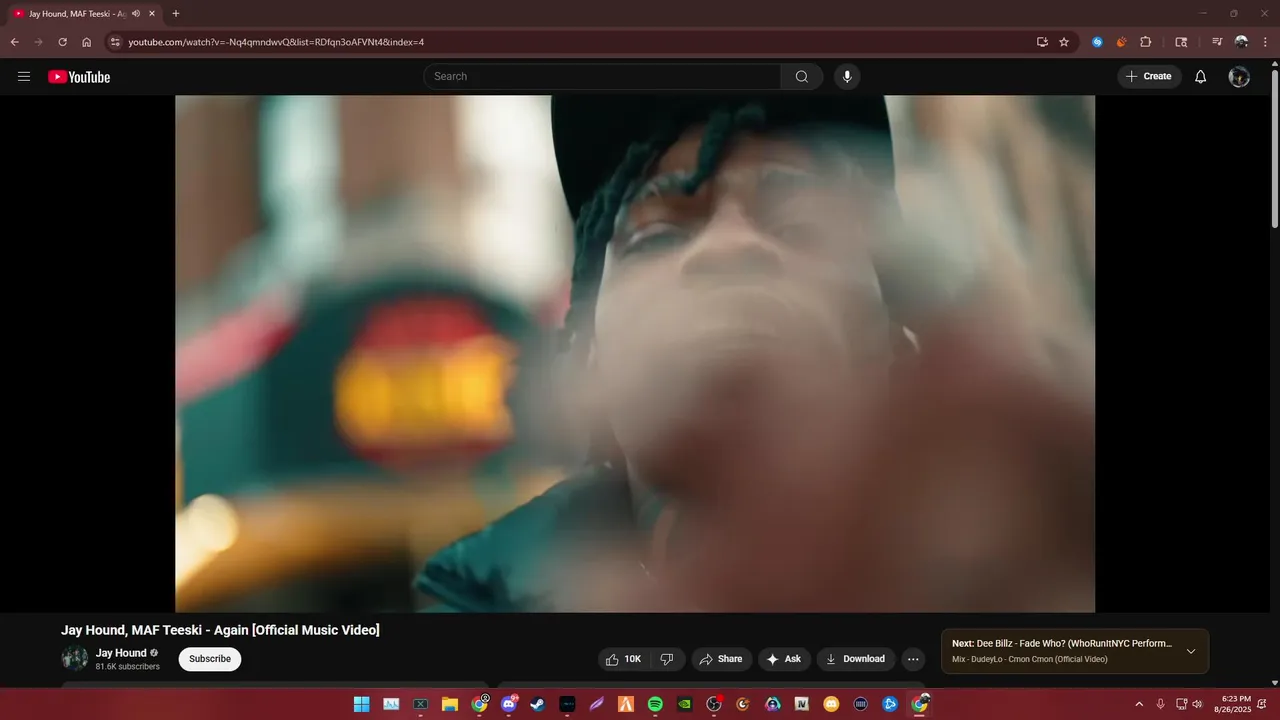Open Windows Start menu

(x=361, y=704)
